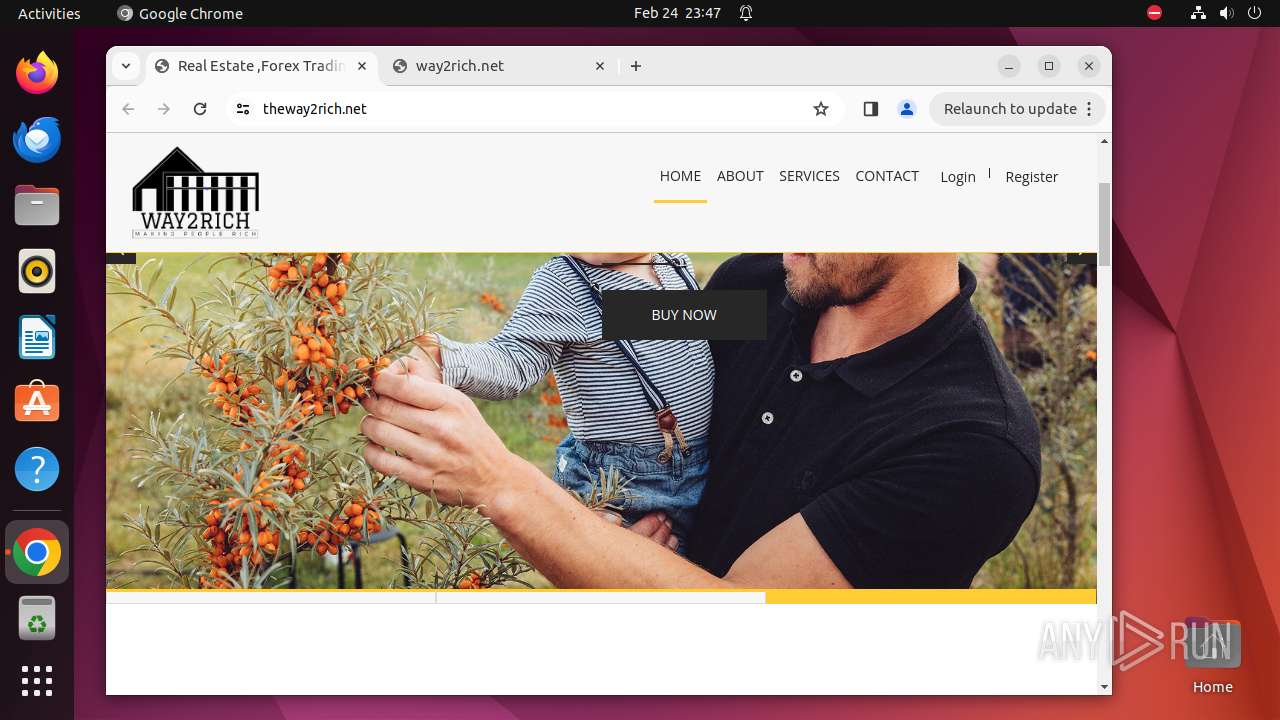Viewport: 1280px width, 720px height.
Task: Close the Real Estate, Forex Trading tab
Action: pos(362,66)
